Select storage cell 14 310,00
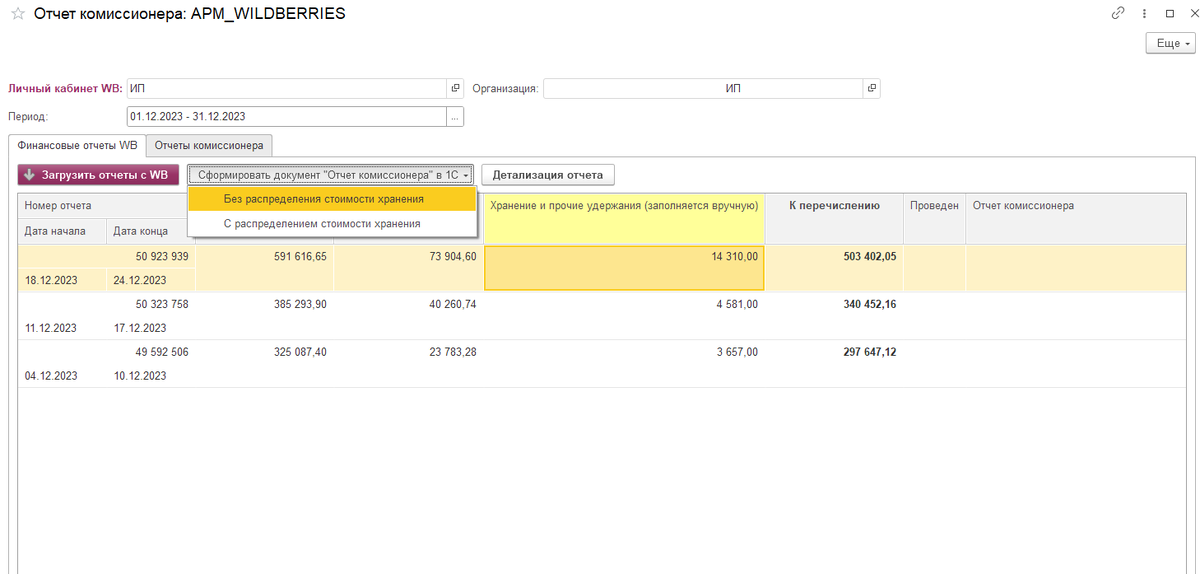Viewport: 1200px width, 574px height. 624,268
